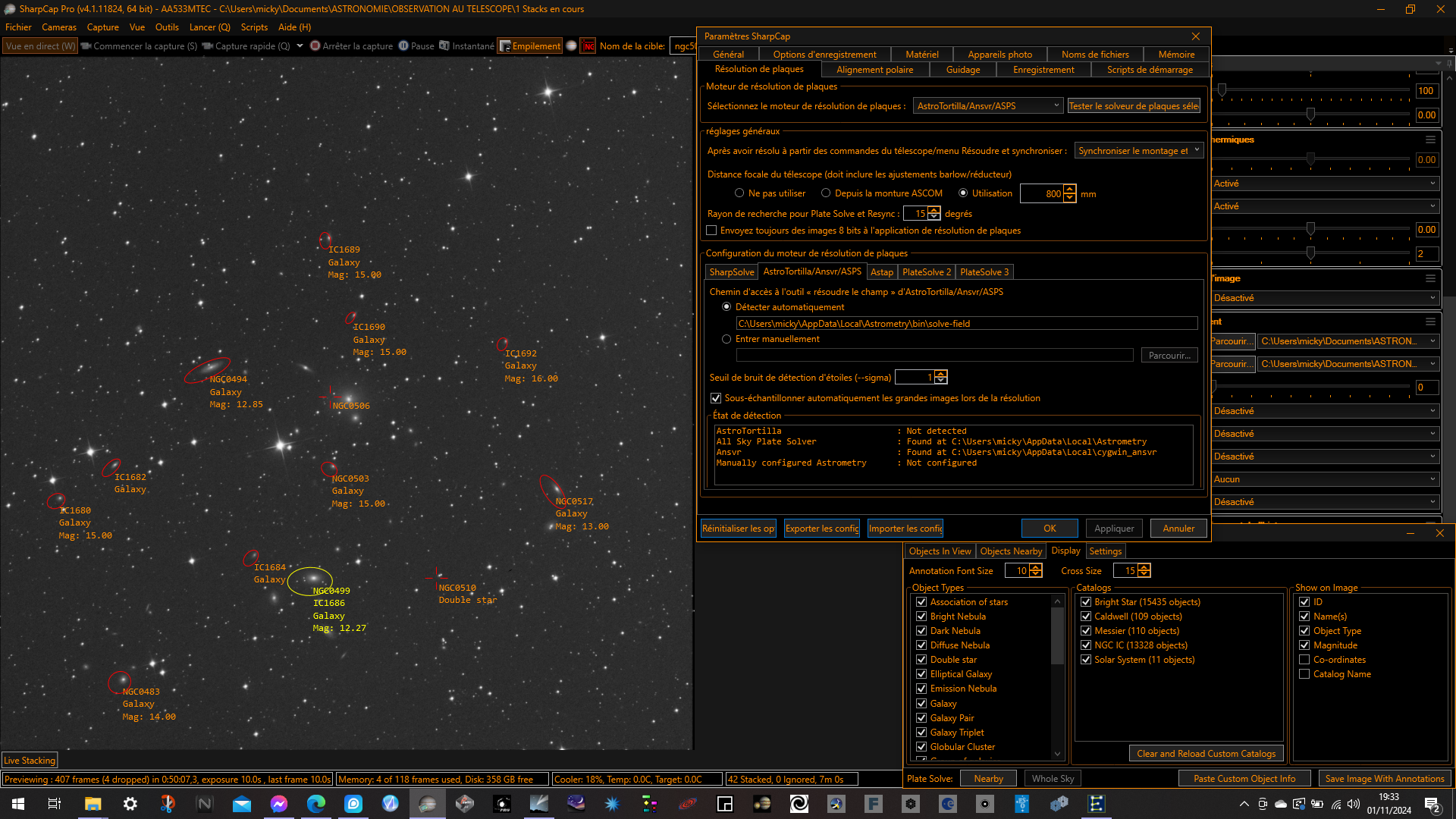Open Synchroniser le montage dropdown
This screenshot has width=1456, height=819.
1138,151
